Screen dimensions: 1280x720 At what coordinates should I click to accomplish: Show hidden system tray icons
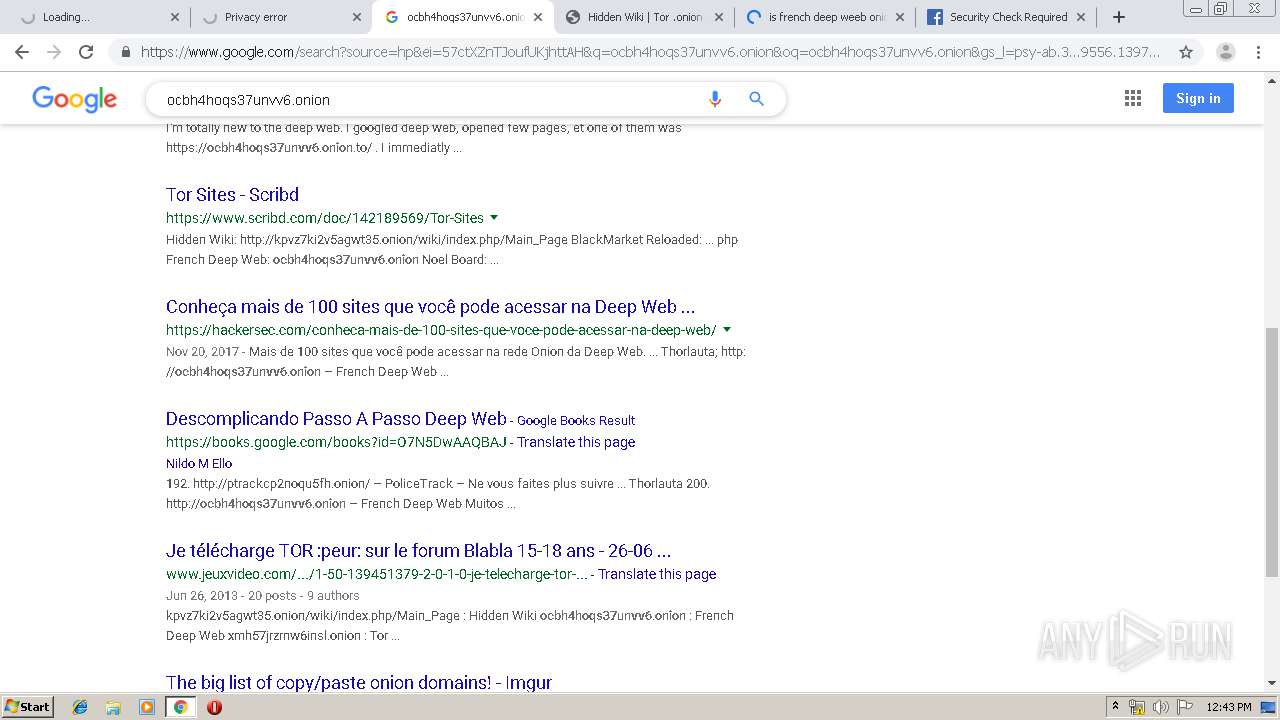click(1115, 707)
